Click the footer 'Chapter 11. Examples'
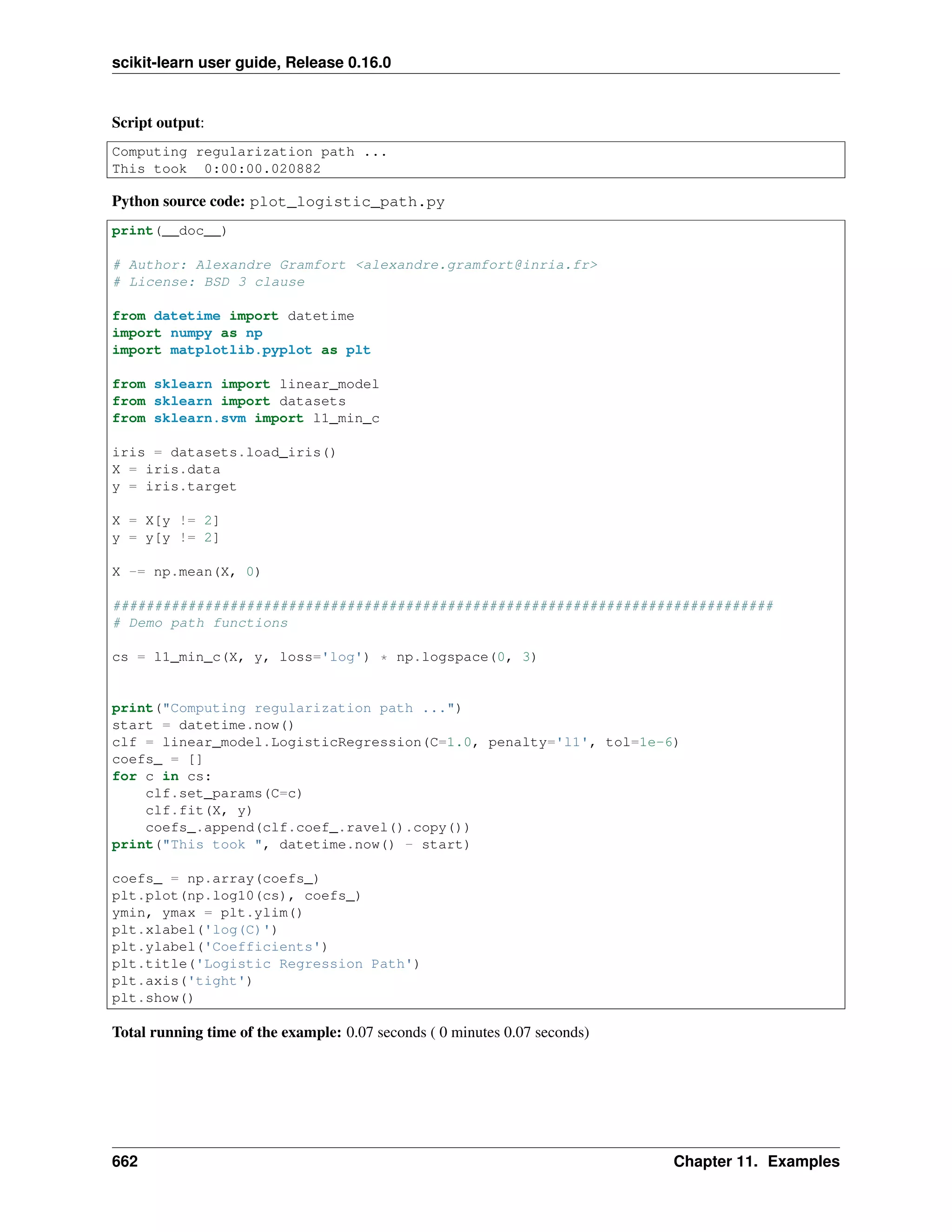The image size is (952, 1232). [x=756, y=1161]
